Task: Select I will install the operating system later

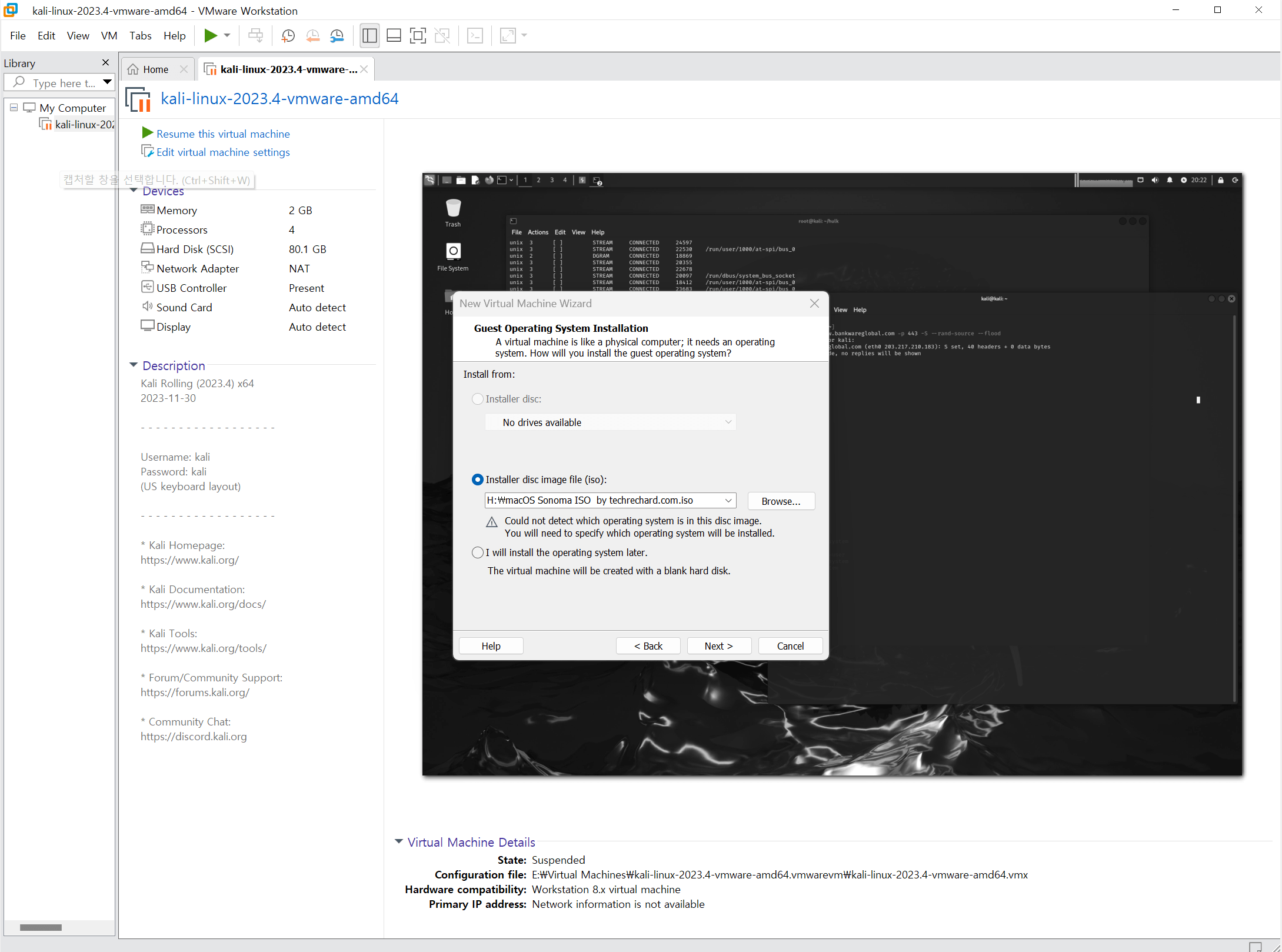Action: [477, 552]
